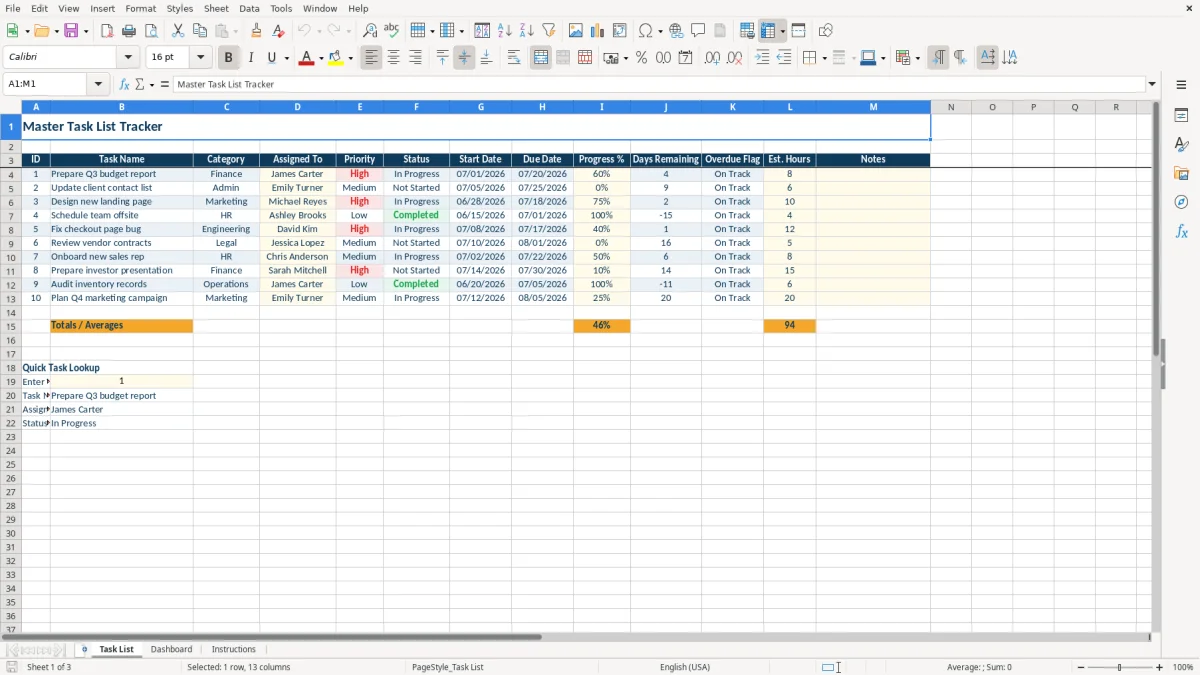Viewport: 1200px width, 675px height.
Task: Toggle Wrap Text
Action: 513,58
